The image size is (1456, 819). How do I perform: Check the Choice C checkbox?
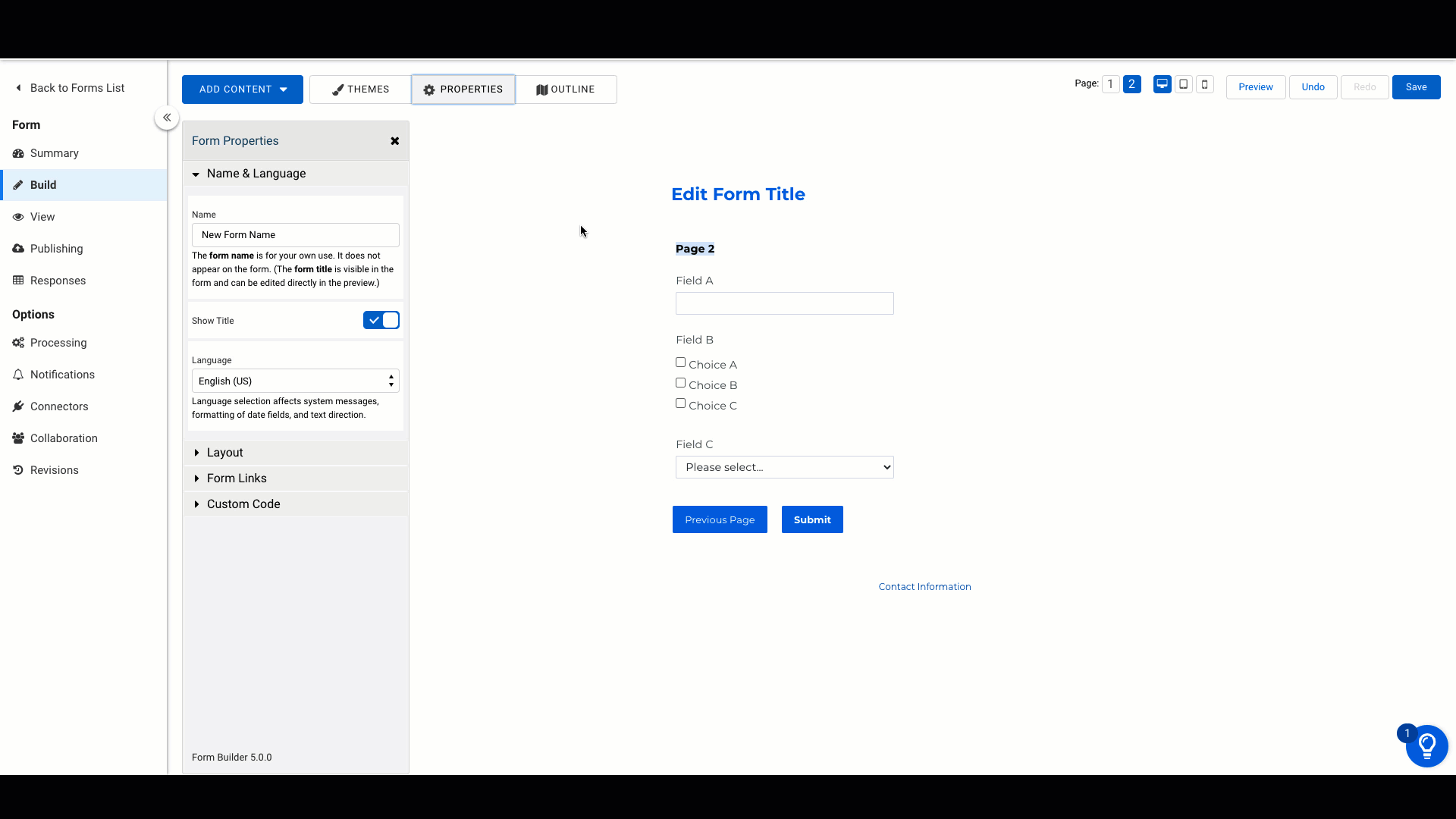[680, 403]
